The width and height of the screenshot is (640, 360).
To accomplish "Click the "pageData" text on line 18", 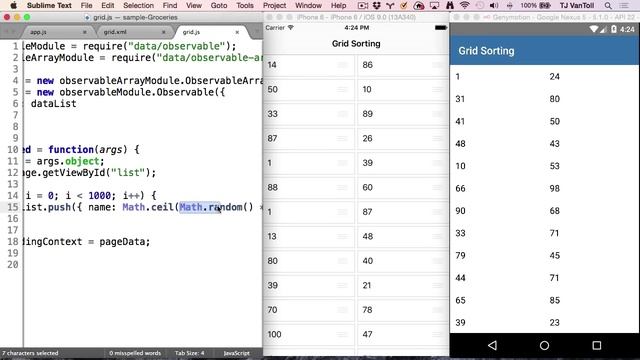I will coord(122,242).
